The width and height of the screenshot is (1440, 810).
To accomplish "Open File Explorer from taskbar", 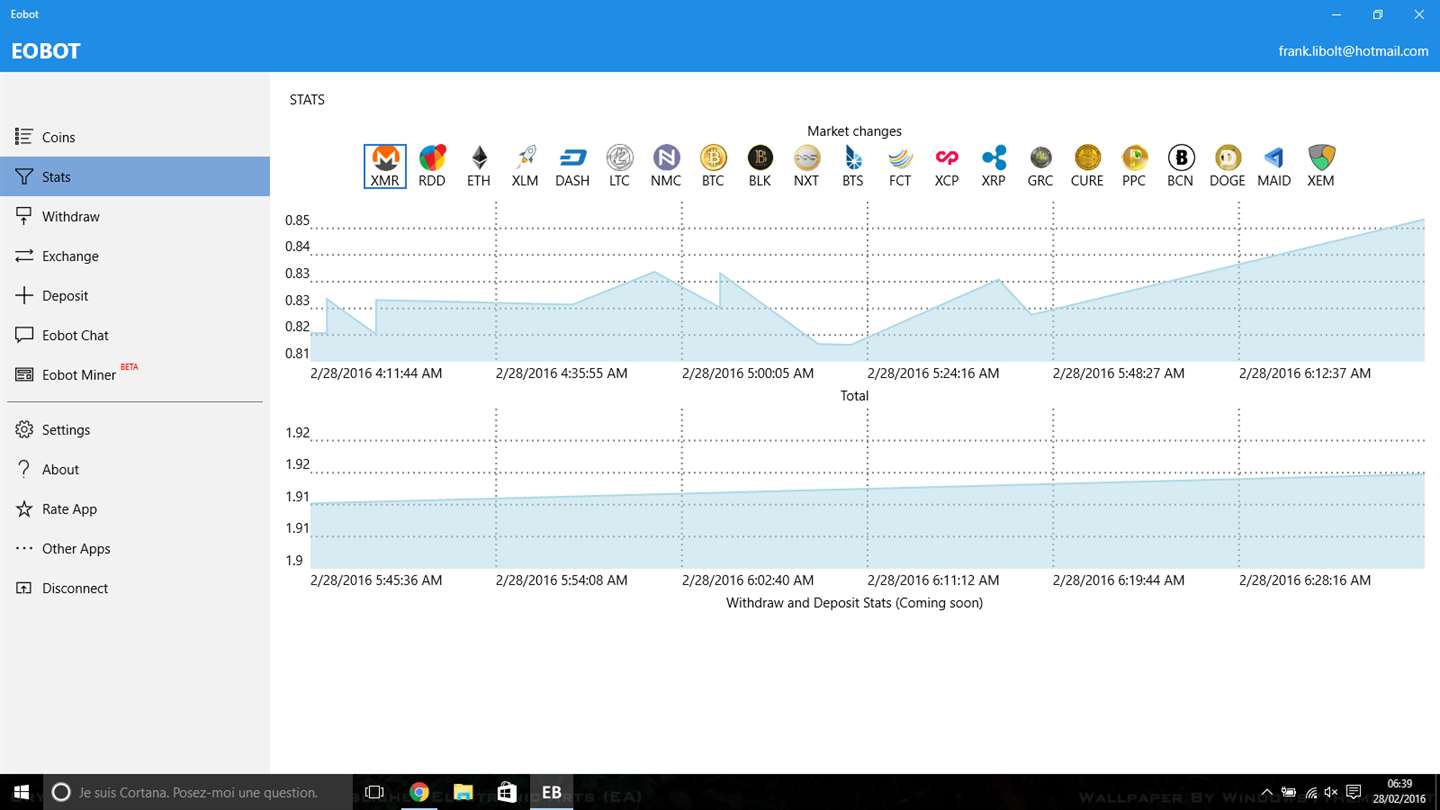I will (x=463, y=792).
